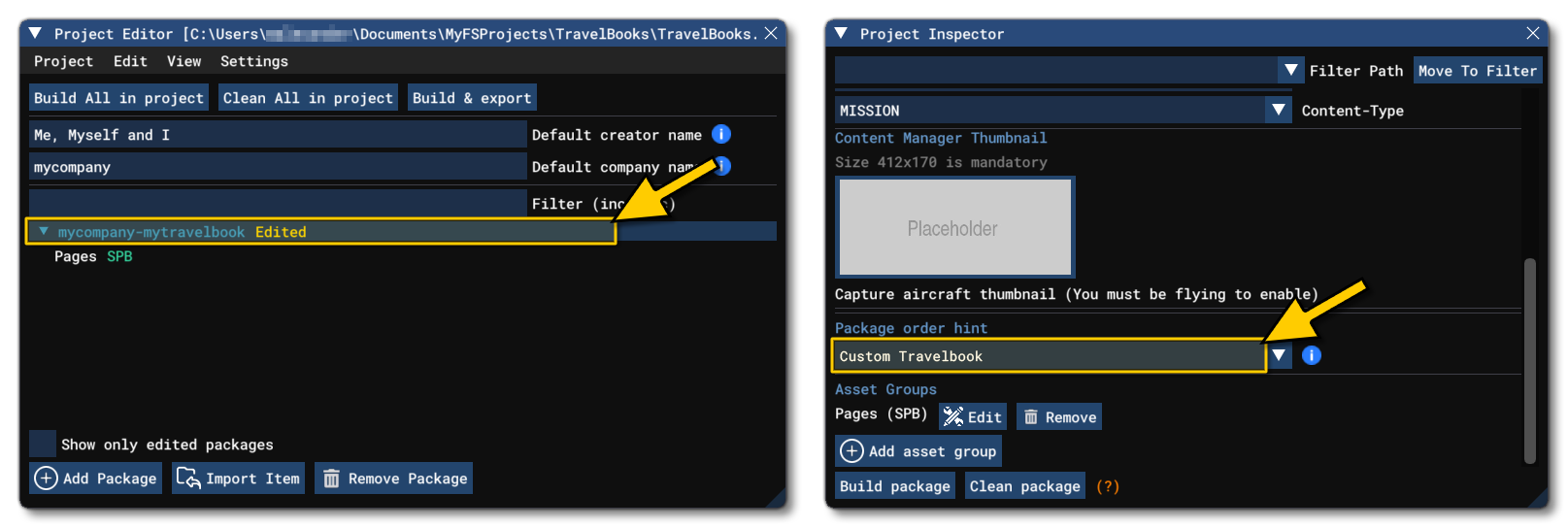Focus the package Filter field
This screenshot has height=528, width=1568.
[x=278, y=203]
